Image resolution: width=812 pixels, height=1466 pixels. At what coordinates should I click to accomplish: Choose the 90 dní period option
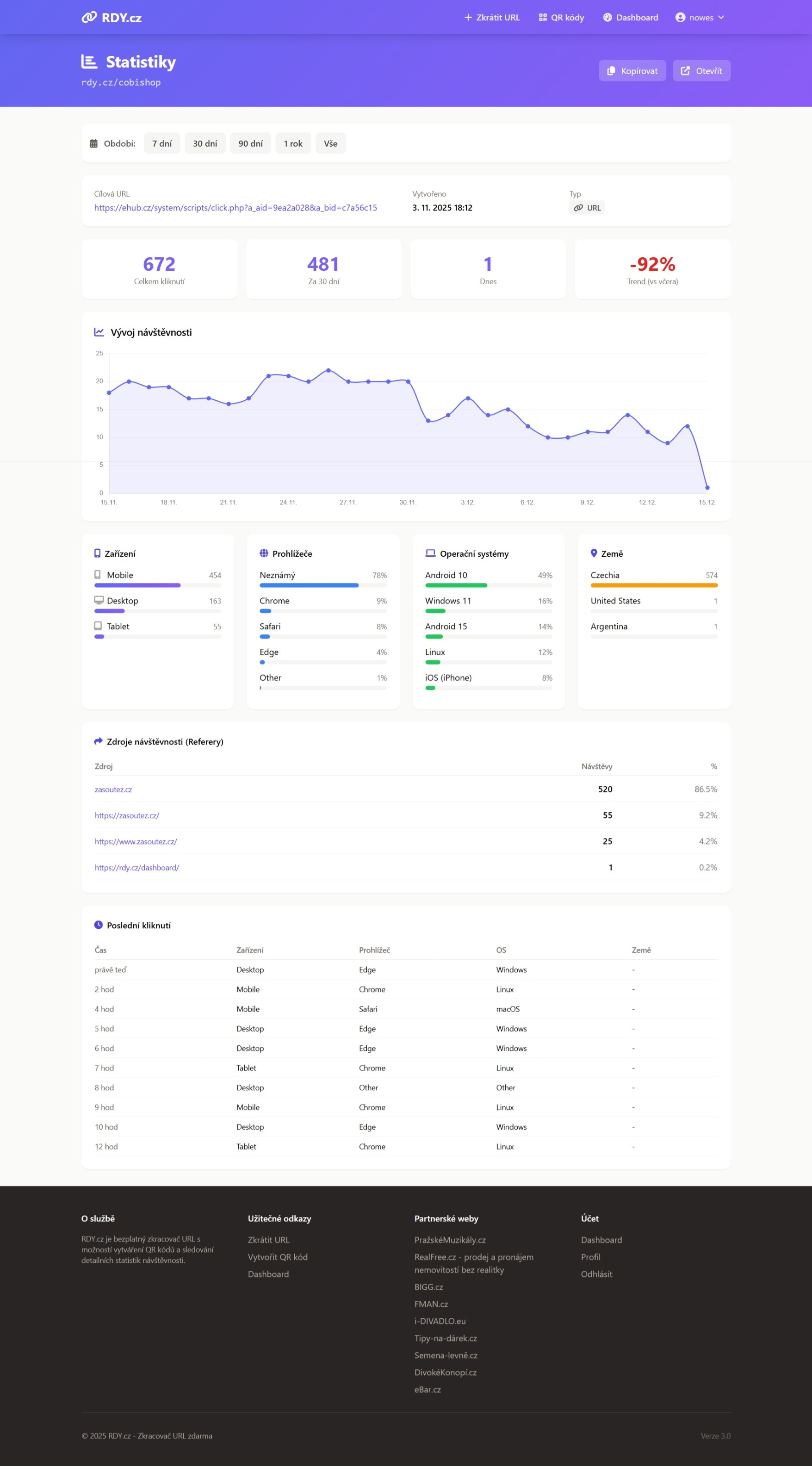(x=250, y=143)
